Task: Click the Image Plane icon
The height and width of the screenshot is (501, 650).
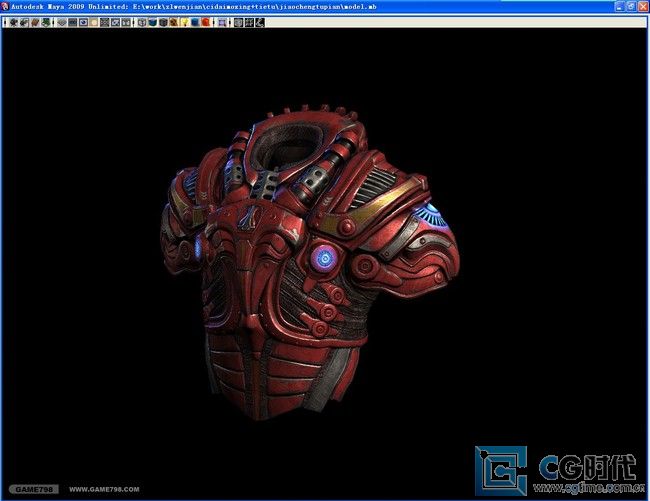Action: [46, 22]
